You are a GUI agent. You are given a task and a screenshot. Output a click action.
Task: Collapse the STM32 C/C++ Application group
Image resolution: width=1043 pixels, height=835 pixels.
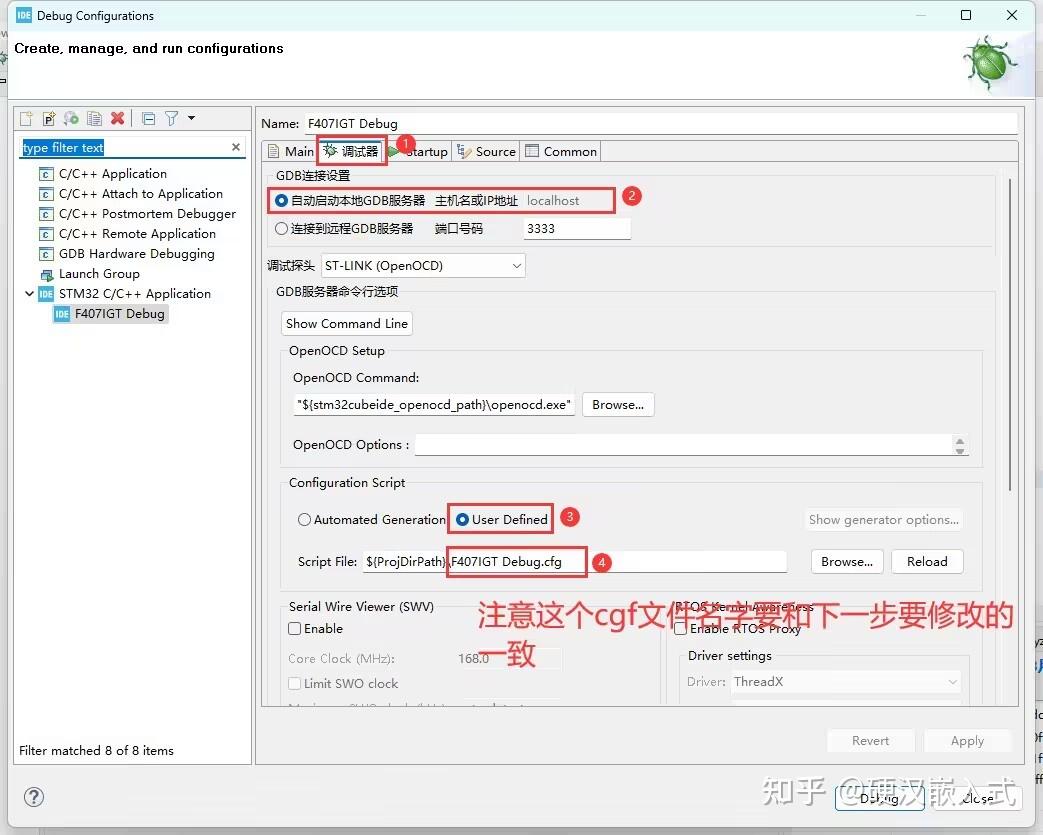tap(29, 293)
